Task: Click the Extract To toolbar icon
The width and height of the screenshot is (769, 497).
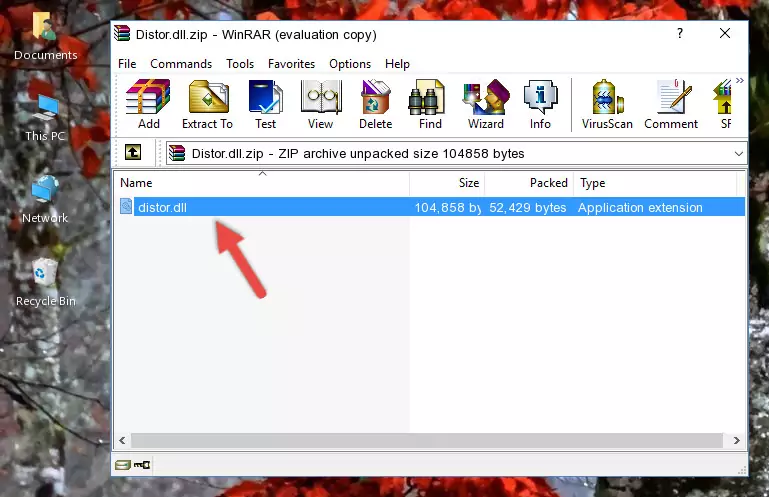Action: tap(207, 105)
